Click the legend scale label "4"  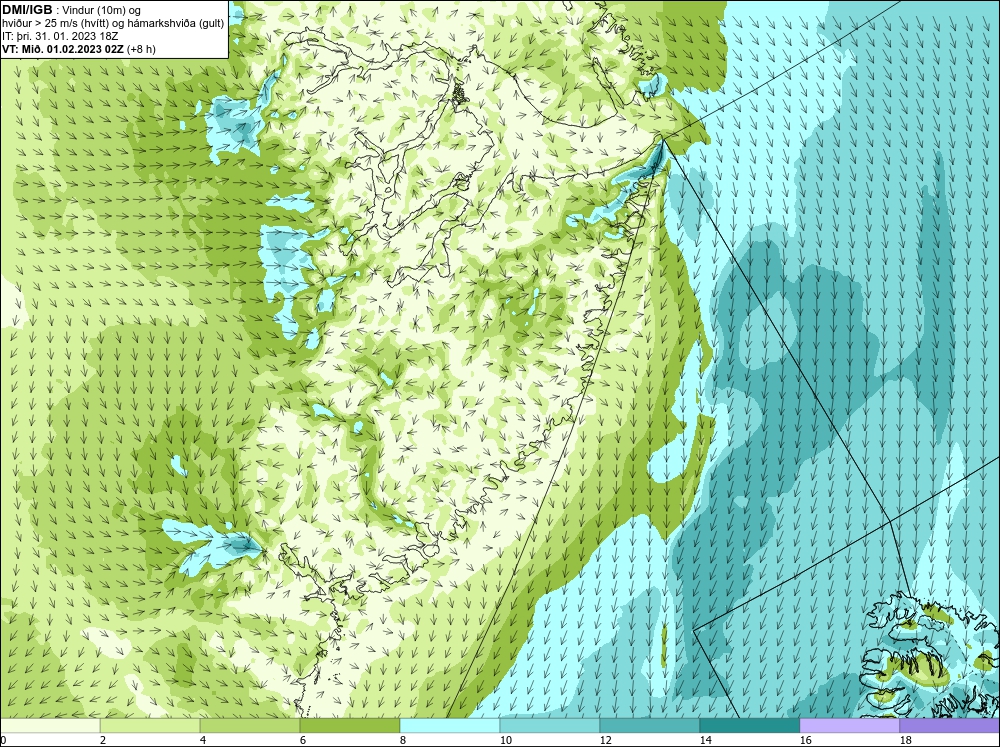(203, 740)
